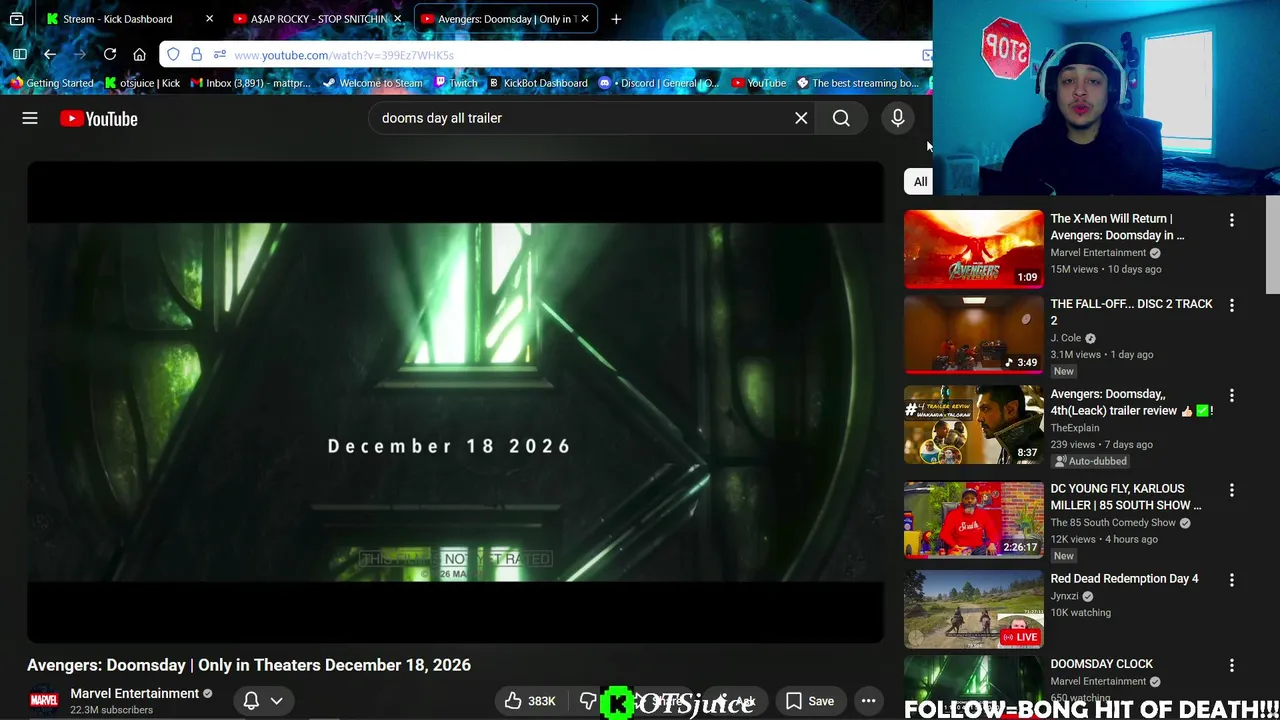The image size is (1280, 720).
Task: Open Marvel Entertainment channel name link
Action: click(x=134, y=693)
